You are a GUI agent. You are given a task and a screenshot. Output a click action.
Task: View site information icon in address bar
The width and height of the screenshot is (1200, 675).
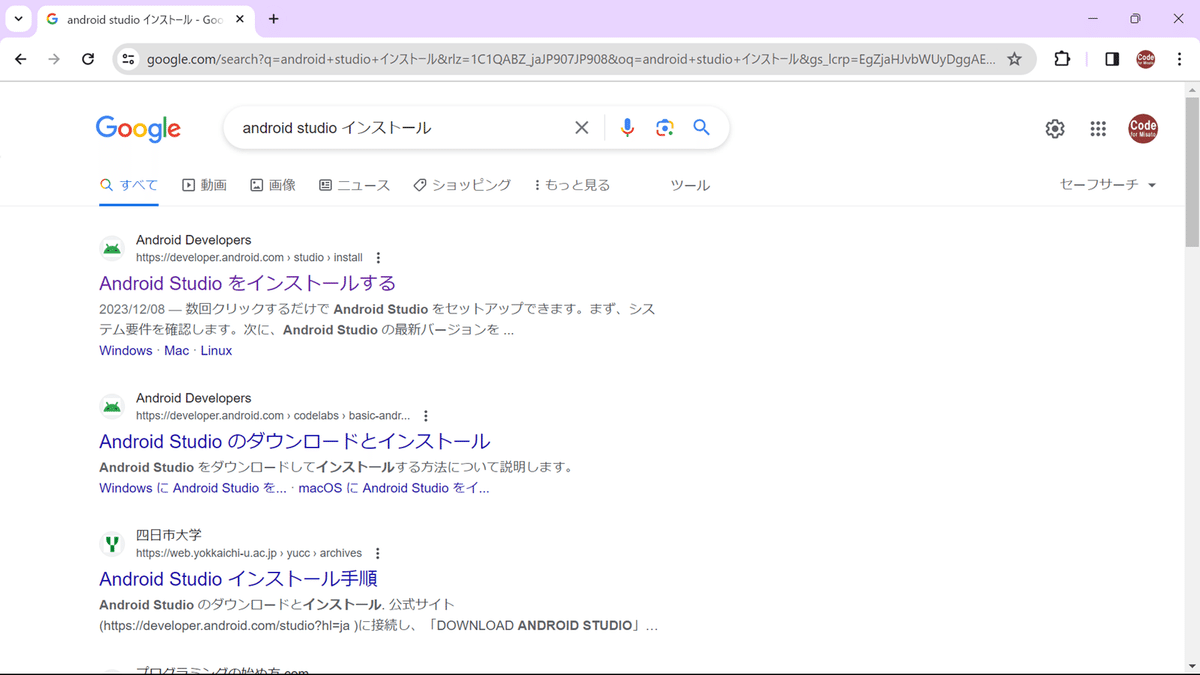(127, 59)
